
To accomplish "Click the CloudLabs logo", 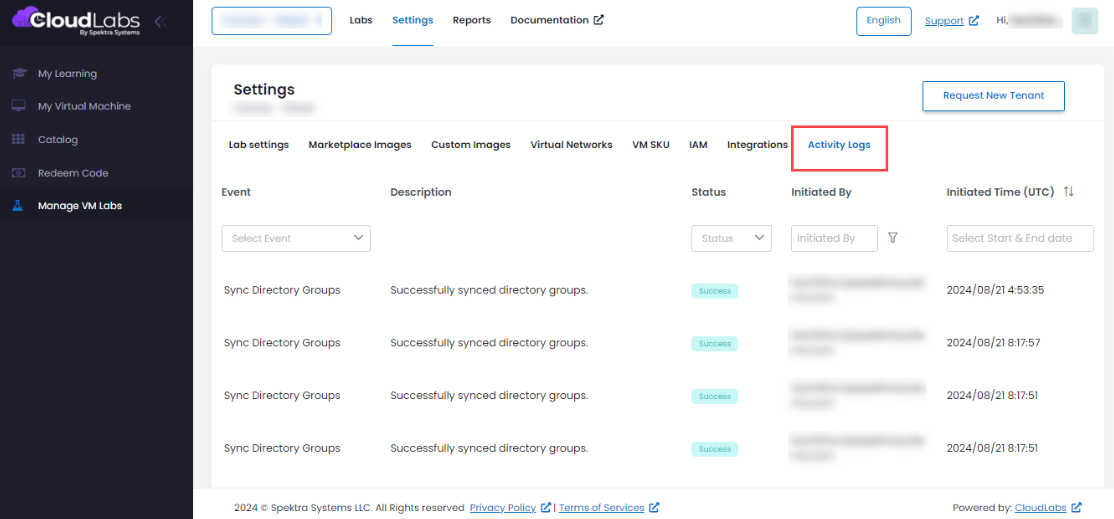I will (x=76, y=21).
